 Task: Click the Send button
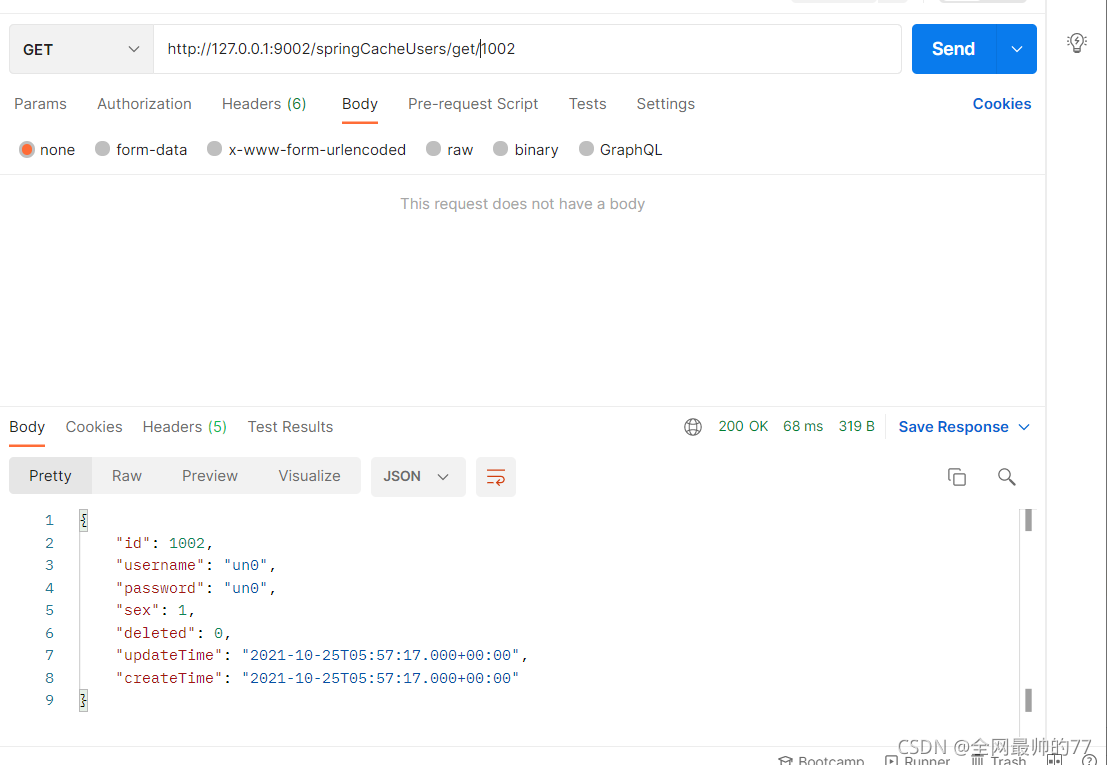tap(952, 48)
